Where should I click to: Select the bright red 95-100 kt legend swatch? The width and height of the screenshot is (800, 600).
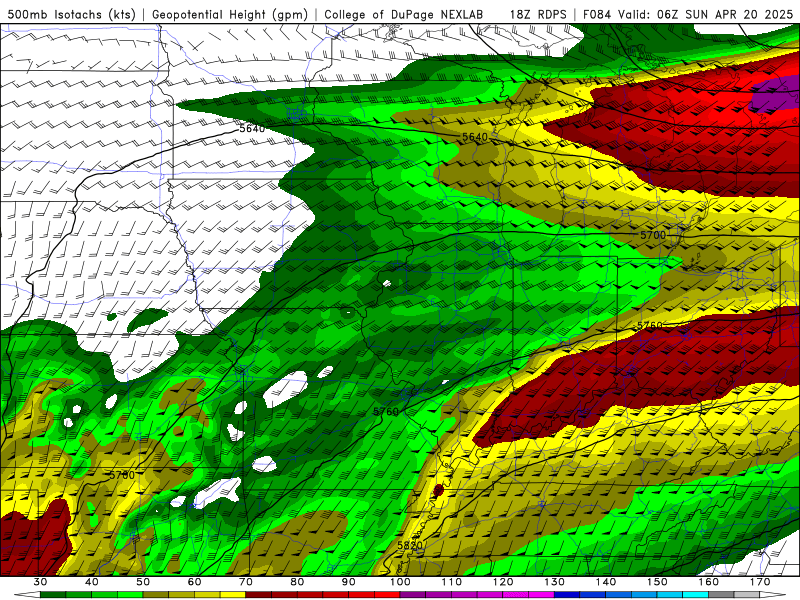pyautogui.click(x=387, y=595)
